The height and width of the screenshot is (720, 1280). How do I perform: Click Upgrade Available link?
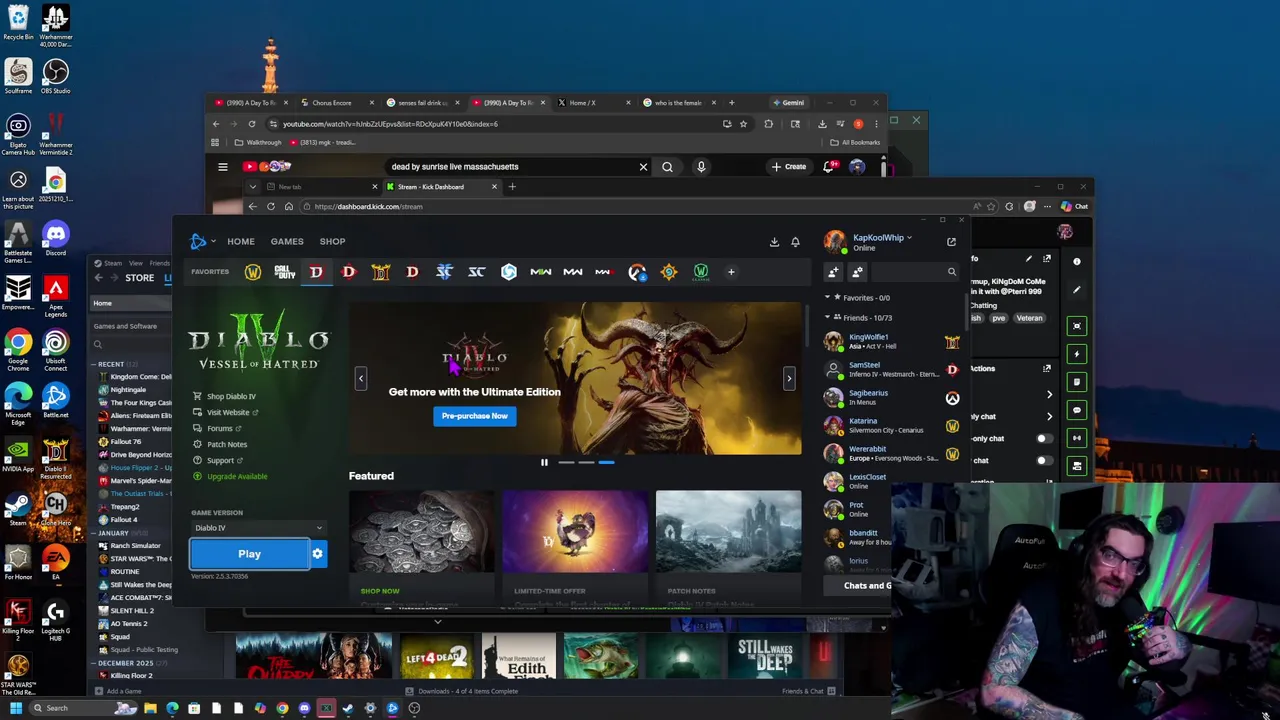[237, 477]
